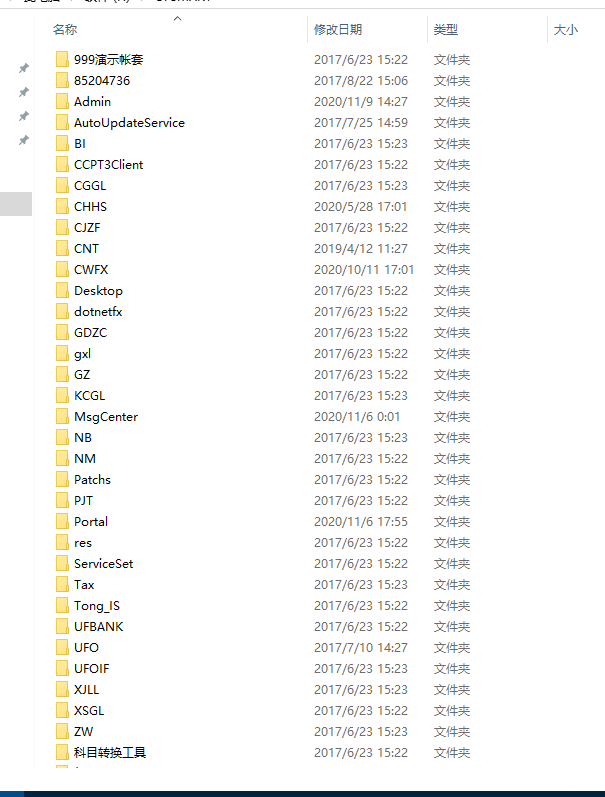Click the CWFX modified date 2020/10/11
The width and height of the screenshot is (605, 797).
coord(364,270)
